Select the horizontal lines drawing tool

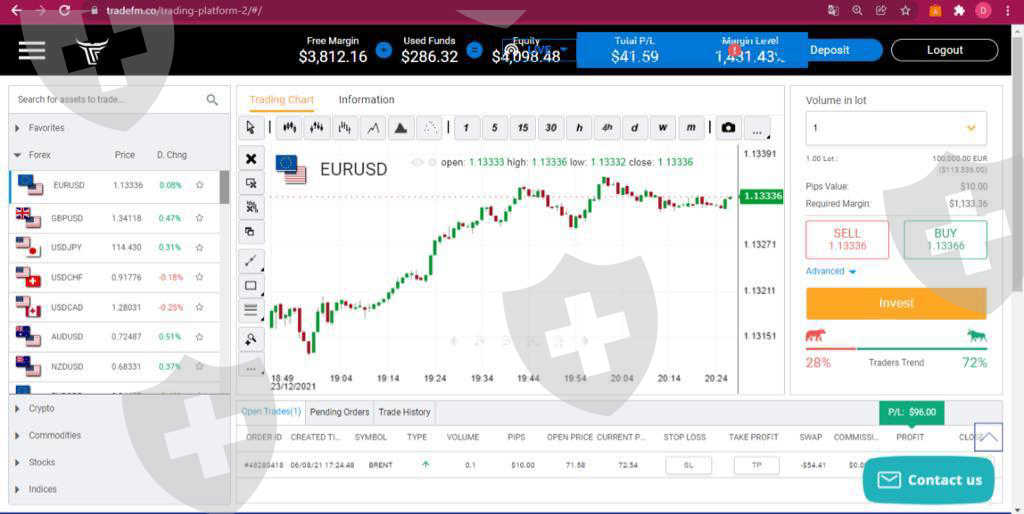251,310
